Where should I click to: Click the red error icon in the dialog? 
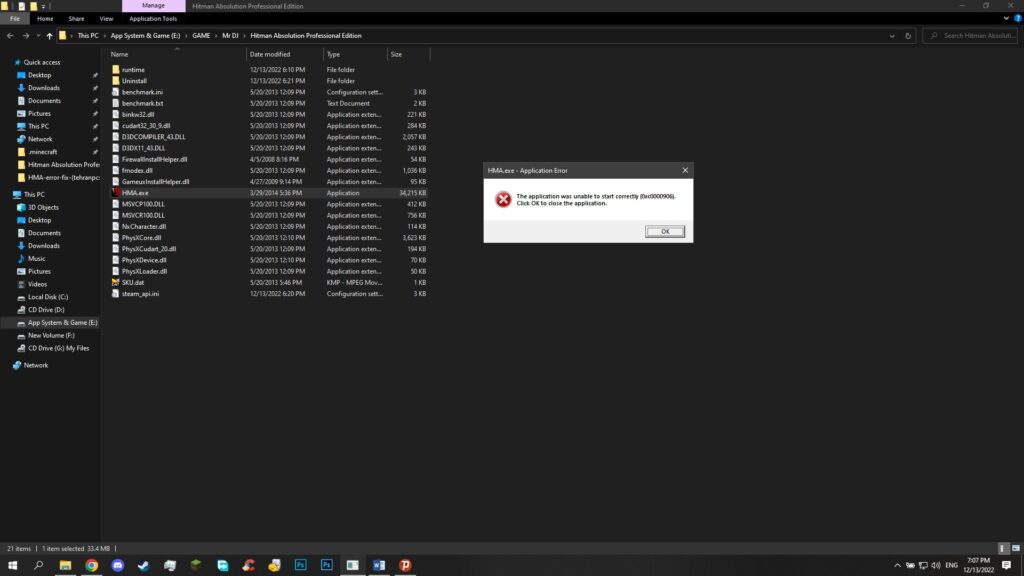(503, 200)
